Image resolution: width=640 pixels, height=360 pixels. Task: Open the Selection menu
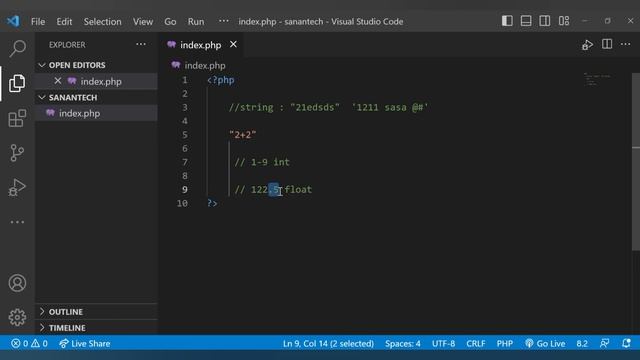click(102, 21)
